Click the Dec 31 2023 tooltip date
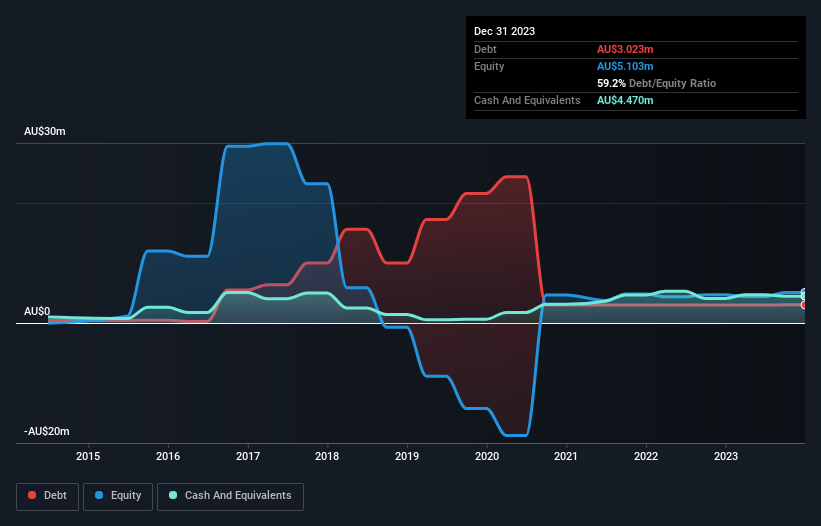 coord(504,31)
